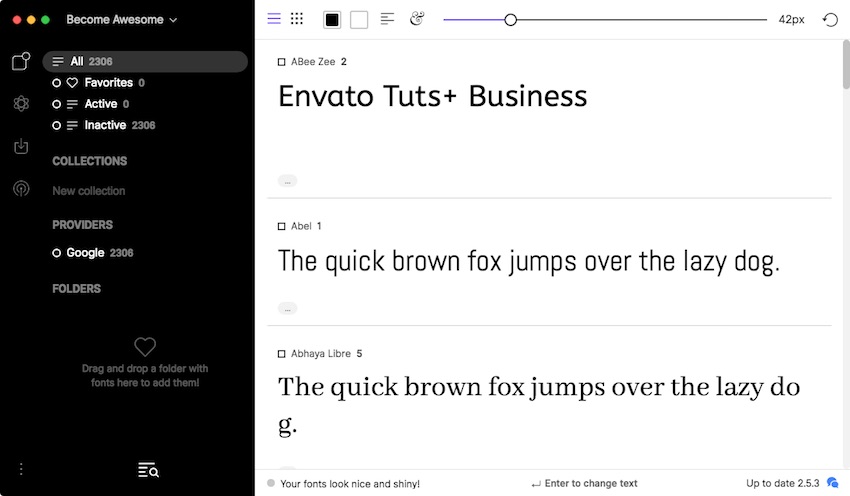Open the font search icon
Image resolution: width=850 pixels, height=496 pixels.
148,471
